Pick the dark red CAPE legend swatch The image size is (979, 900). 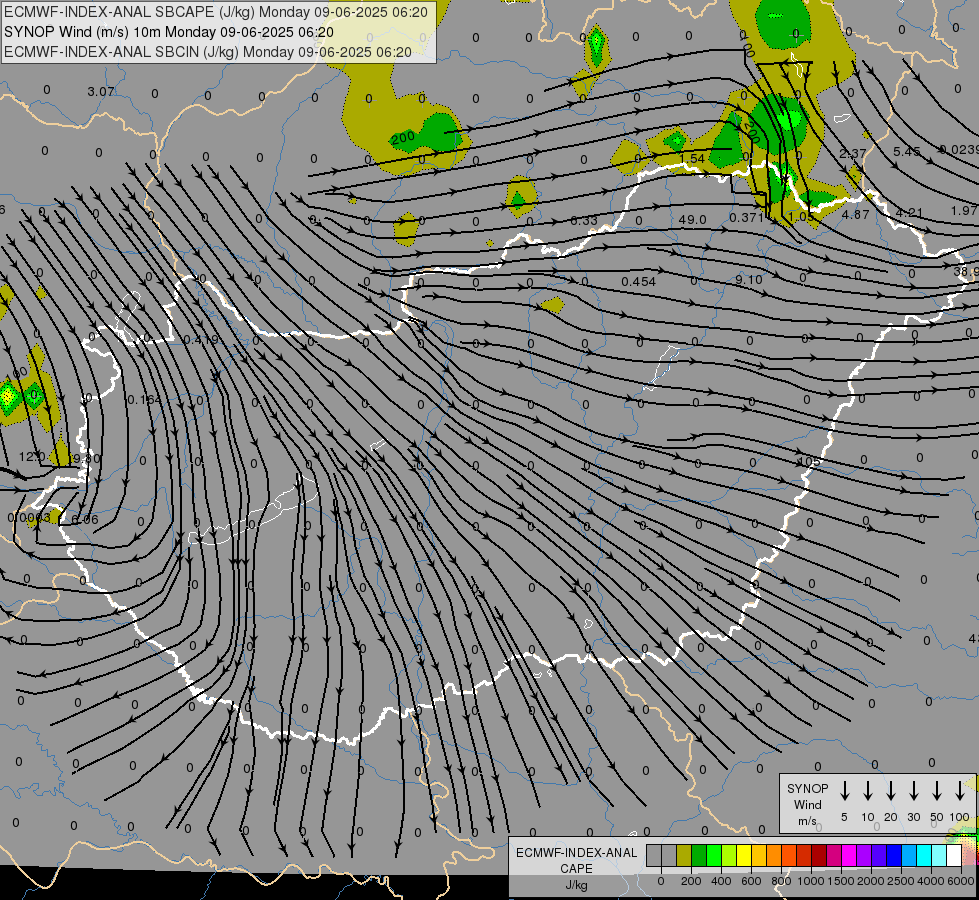[x=819, y=855]
